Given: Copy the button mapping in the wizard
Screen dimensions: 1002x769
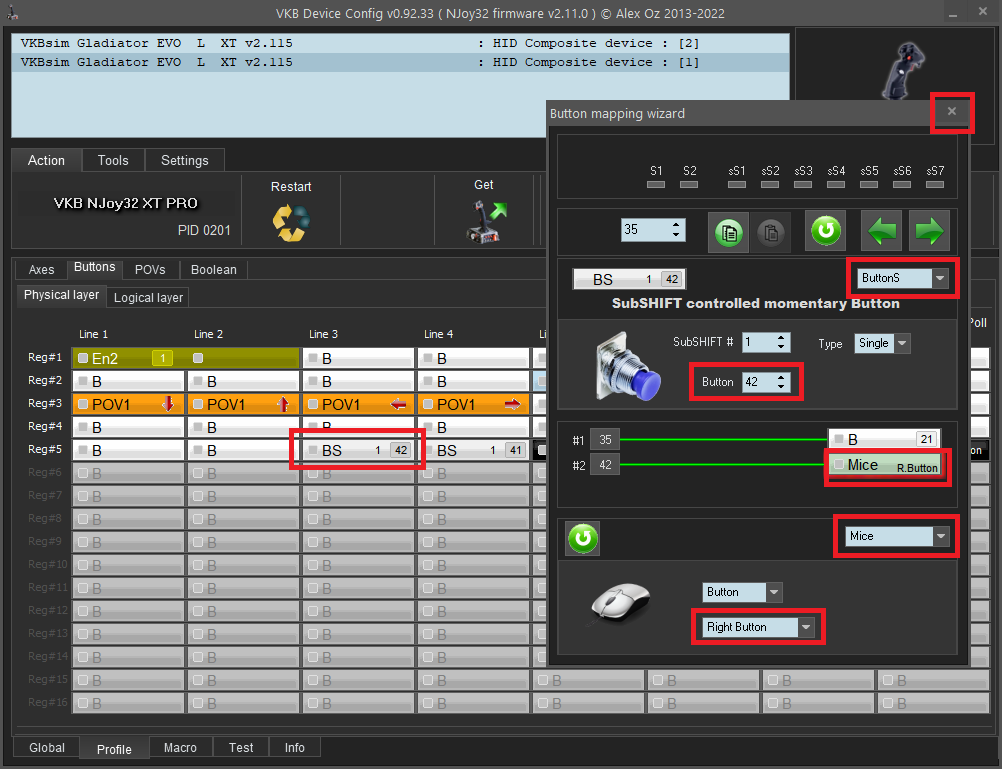Looking at the screenshot, I should pos(728,231).
